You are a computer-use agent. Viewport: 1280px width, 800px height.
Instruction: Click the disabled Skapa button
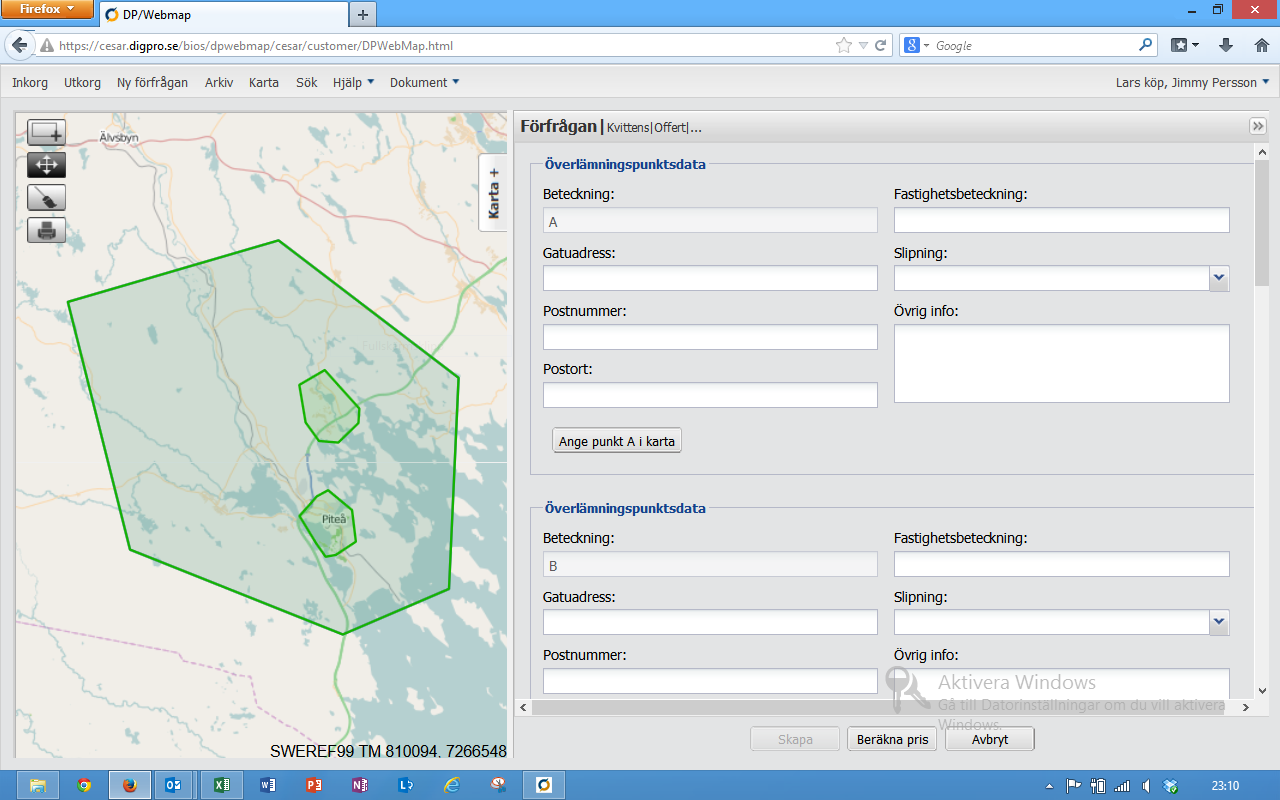pos(795,740)
